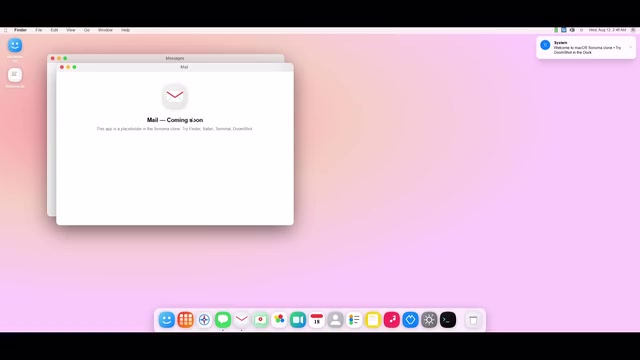
Task: Maximize the Mail window
Action: point(74,67)
